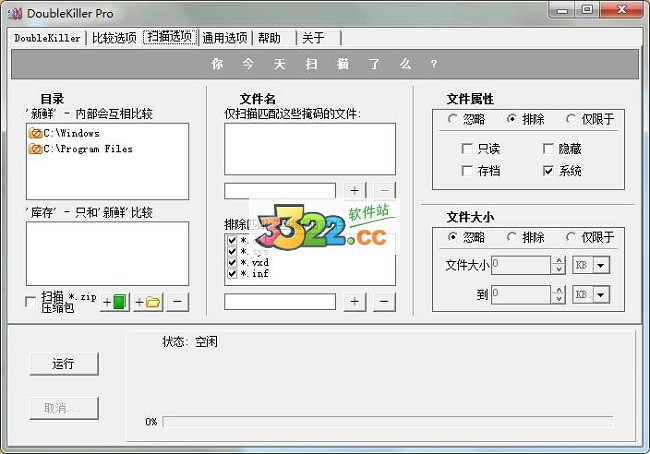Decrease the 文件大小 value with down arrow

click(x=559, y=269)
